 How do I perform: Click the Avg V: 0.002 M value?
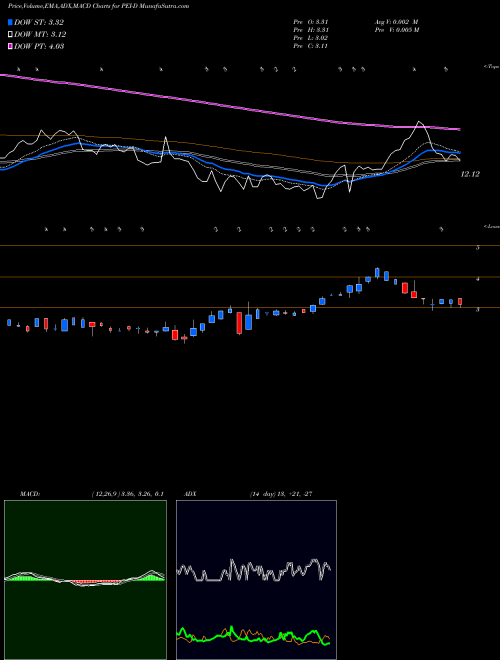click(396, 22)
